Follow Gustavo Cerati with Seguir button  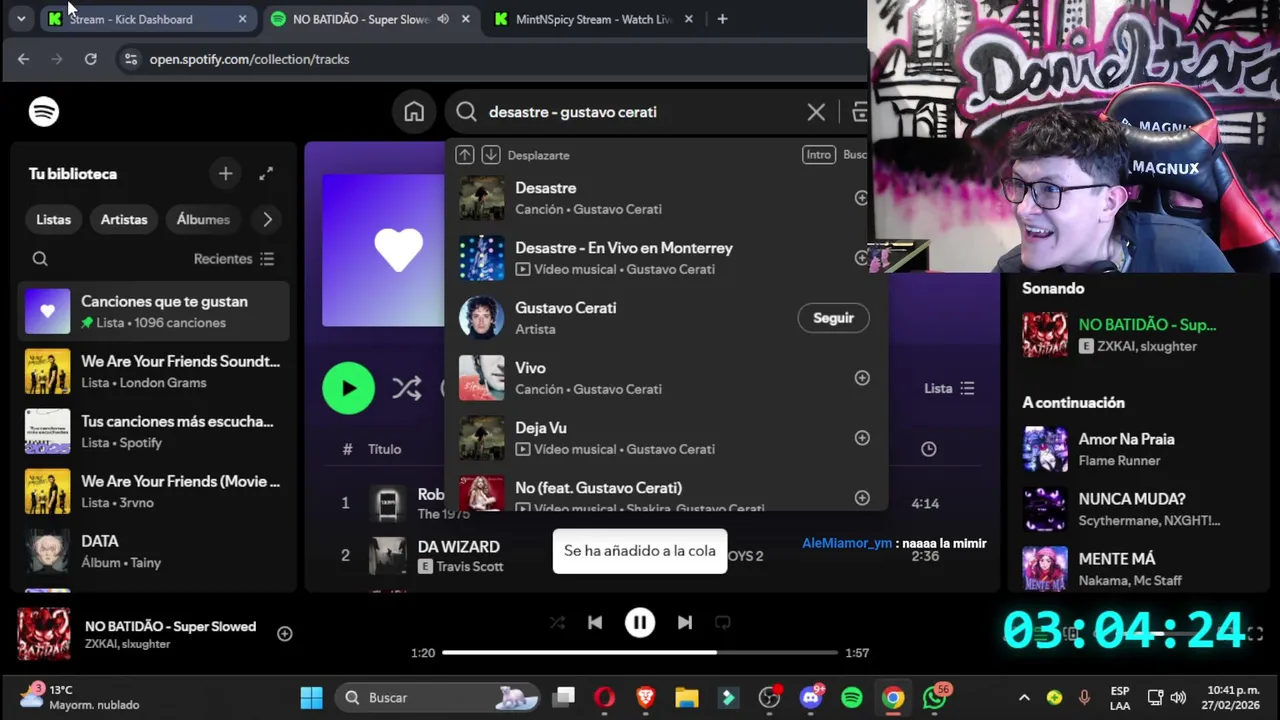click(x=833, y=318)
